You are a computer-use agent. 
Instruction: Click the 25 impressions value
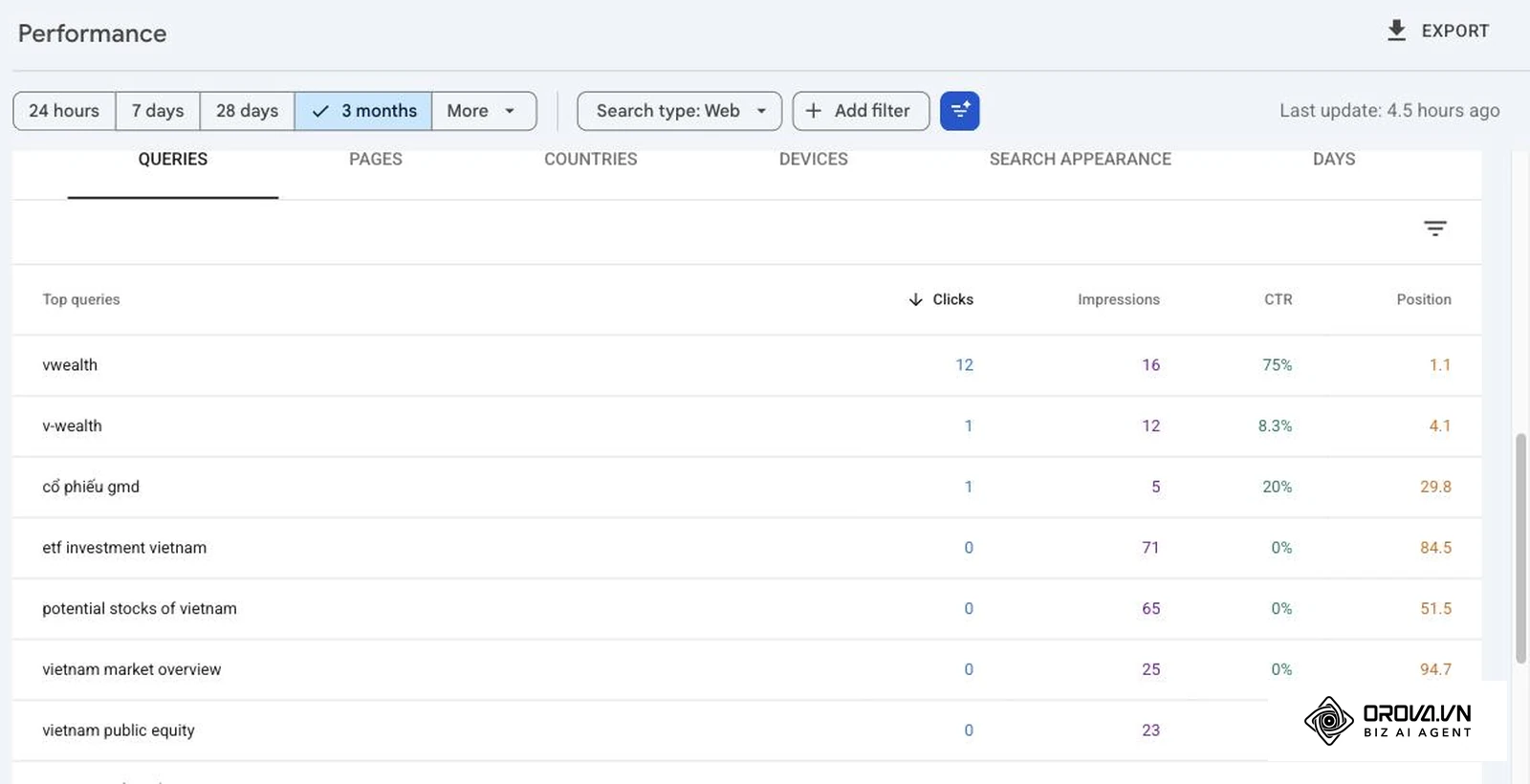pyautogui.click(x=1151, y=669)
